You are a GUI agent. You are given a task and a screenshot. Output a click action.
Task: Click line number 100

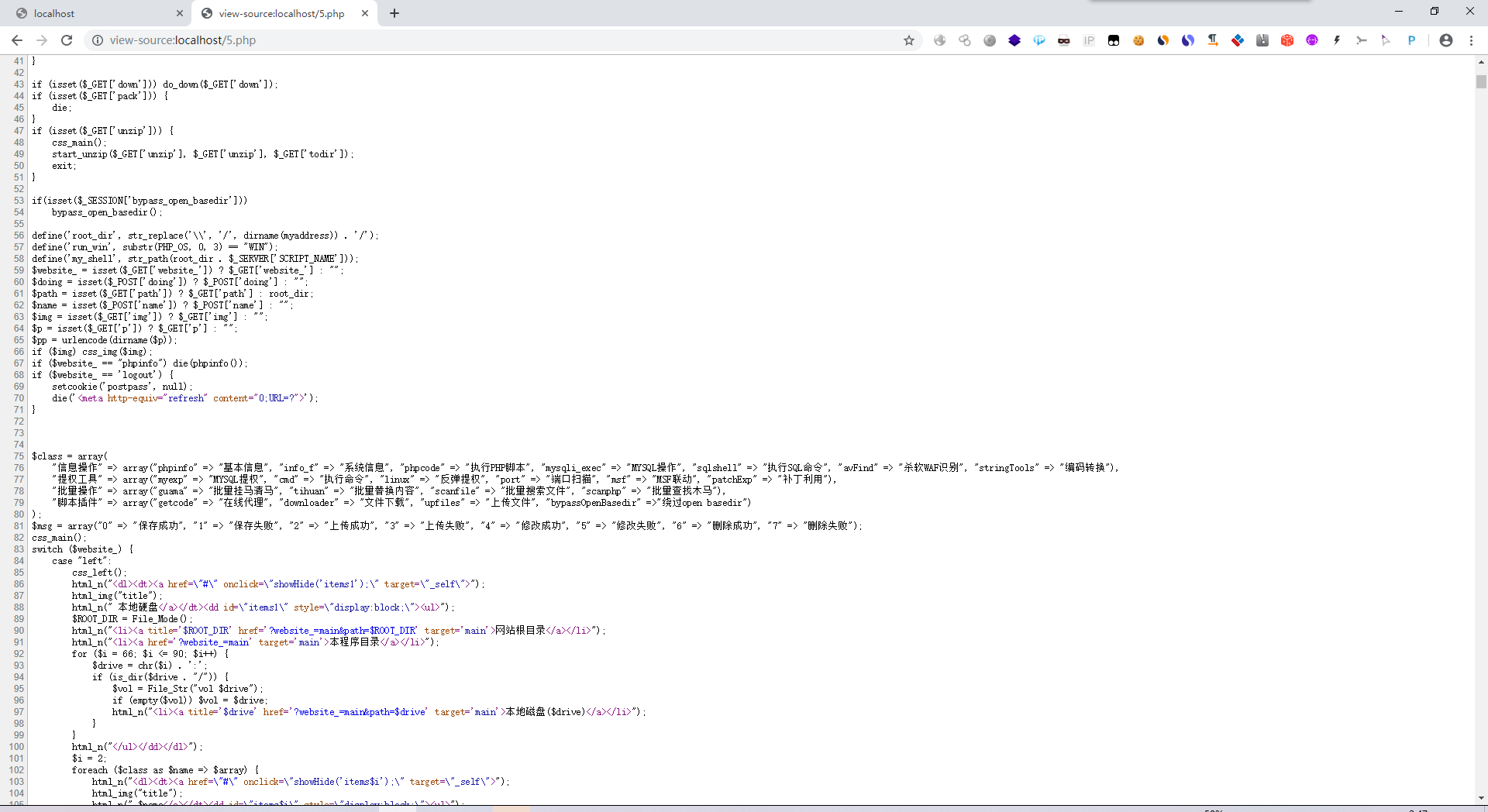click(16, 747)
